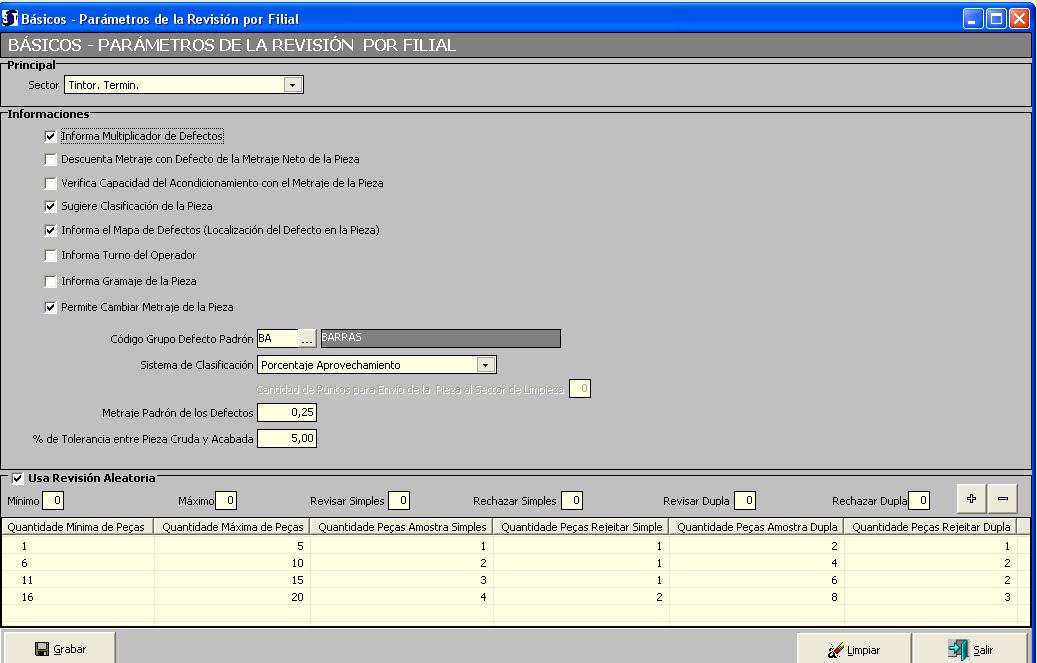Toggle Informa Turno del Operador checkbox

click(51, 256)
